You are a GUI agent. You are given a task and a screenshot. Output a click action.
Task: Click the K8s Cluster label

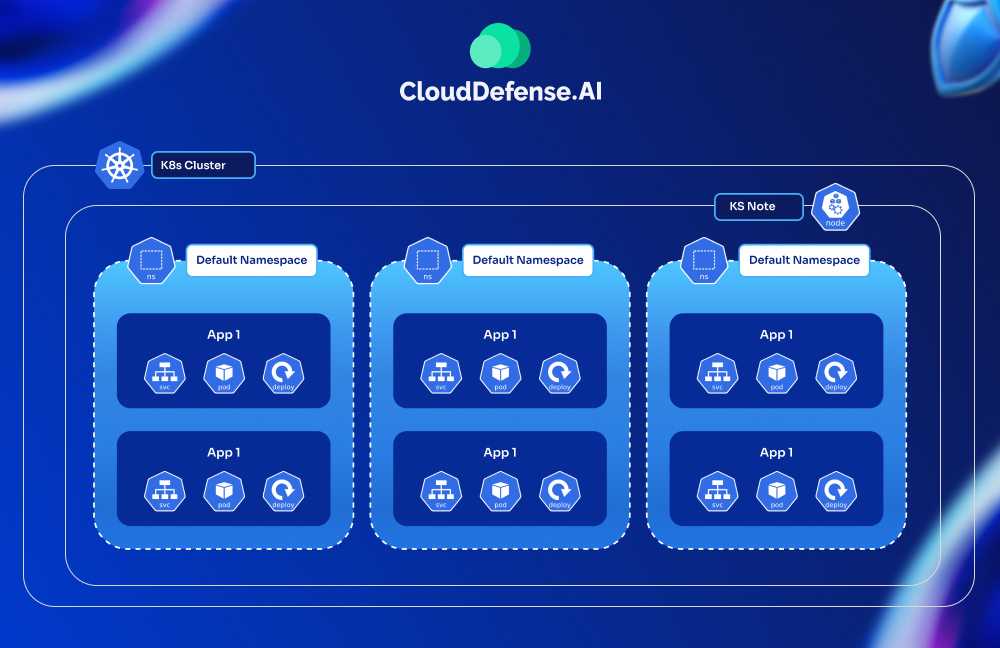click(x=204, y=165)
